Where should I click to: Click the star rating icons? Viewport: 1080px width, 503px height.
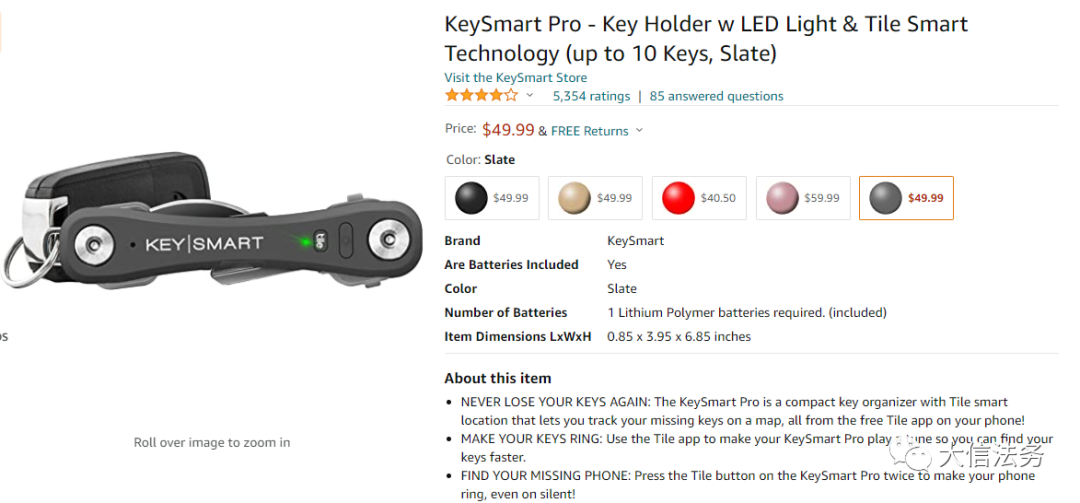point(481,96)
